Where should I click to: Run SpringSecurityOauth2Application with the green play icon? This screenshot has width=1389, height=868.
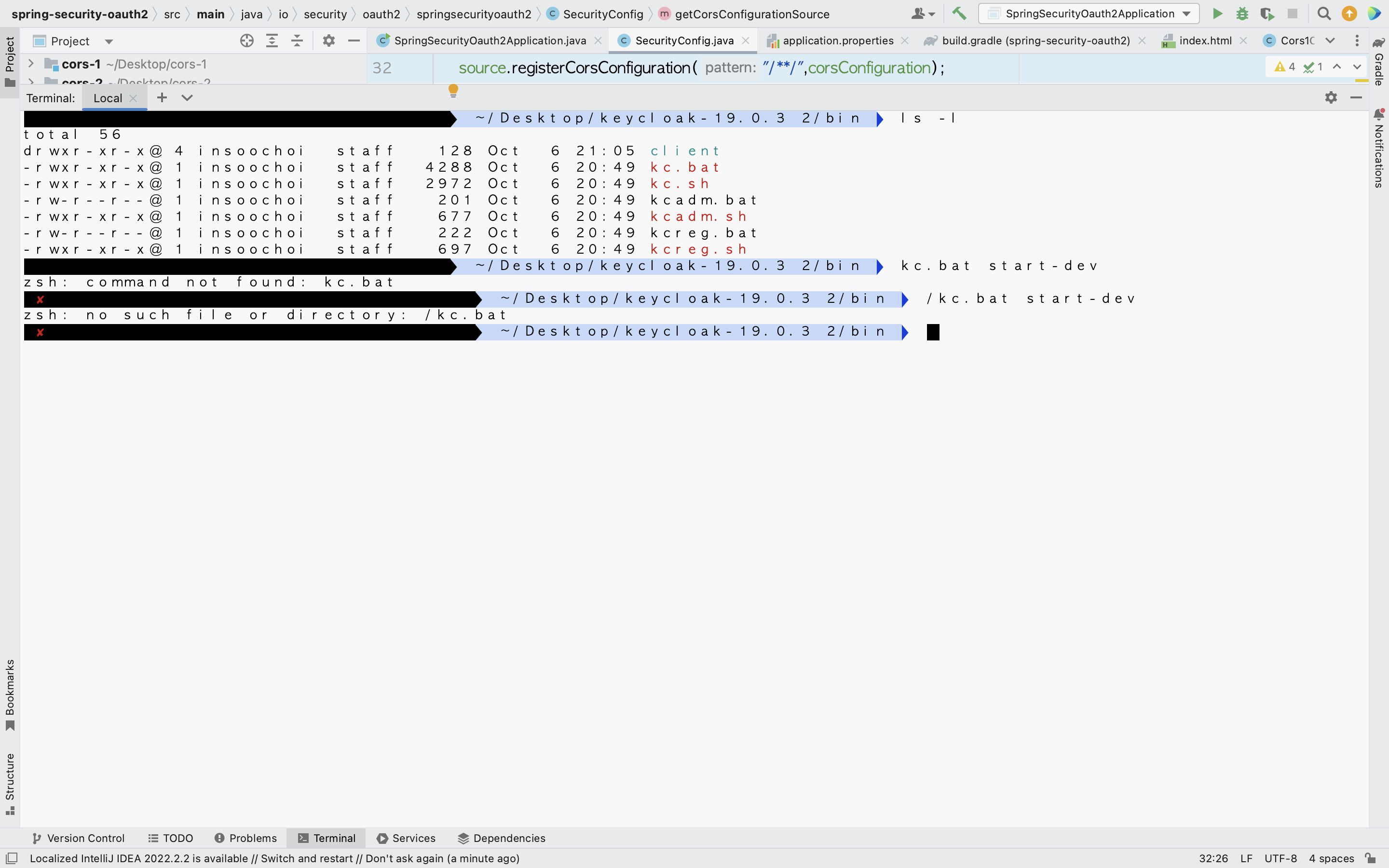click(1217, 14)
